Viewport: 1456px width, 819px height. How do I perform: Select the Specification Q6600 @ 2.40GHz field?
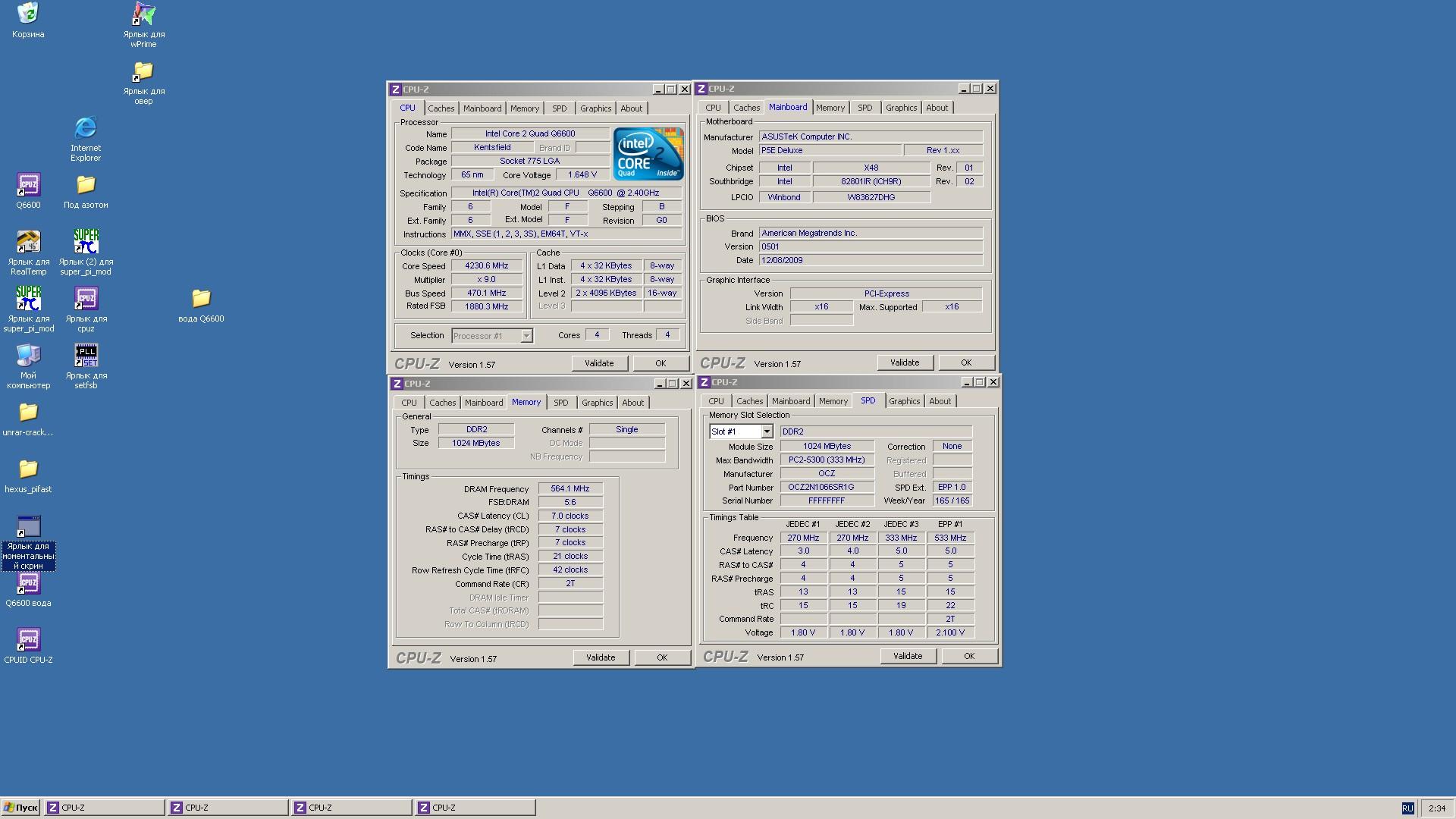[x=566, y=193]
